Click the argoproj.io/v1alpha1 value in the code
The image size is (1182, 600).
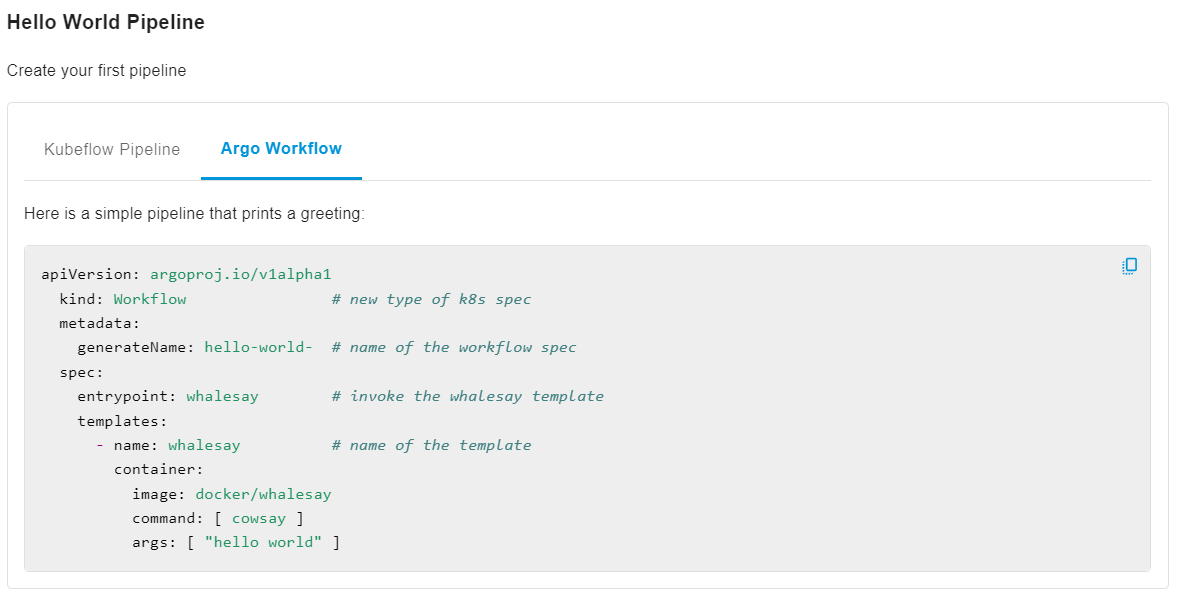(x=240, y=275)
